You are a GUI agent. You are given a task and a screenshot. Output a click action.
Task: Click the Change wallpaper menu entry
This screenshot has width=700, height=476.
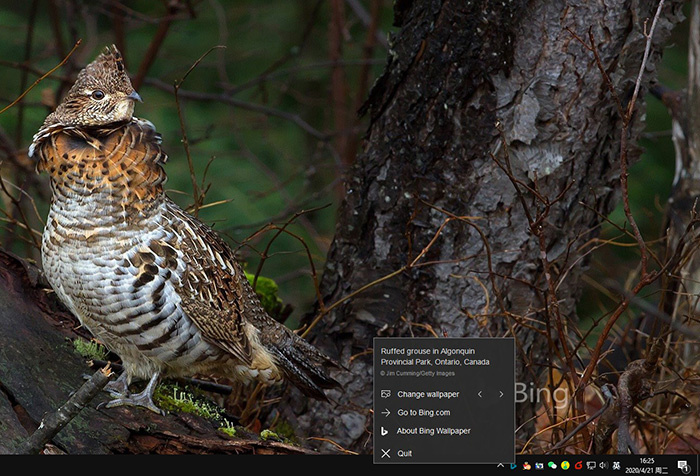[428, 394]
